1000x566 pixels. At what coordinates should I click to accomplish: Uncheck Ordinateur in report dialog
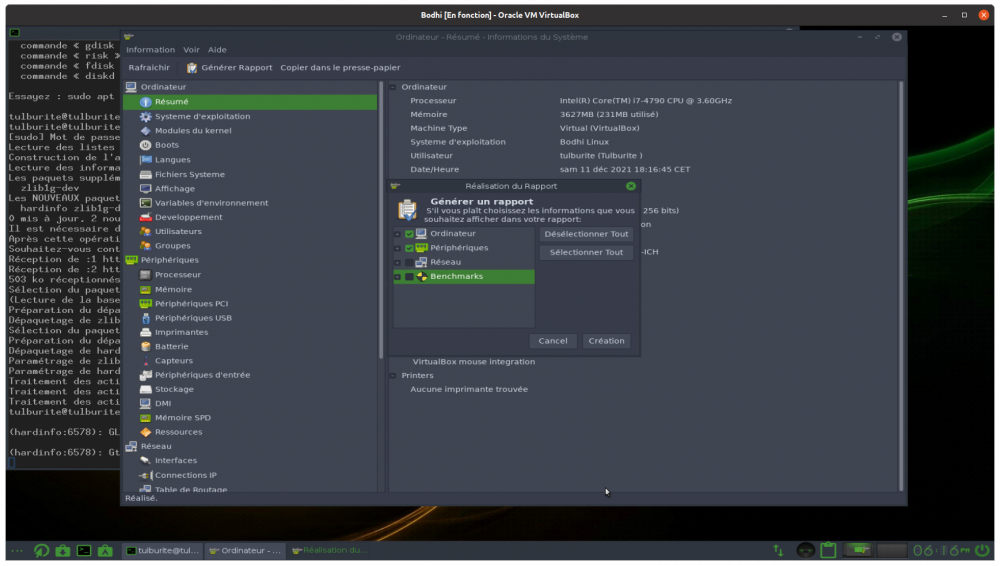(x=409, y=234)
